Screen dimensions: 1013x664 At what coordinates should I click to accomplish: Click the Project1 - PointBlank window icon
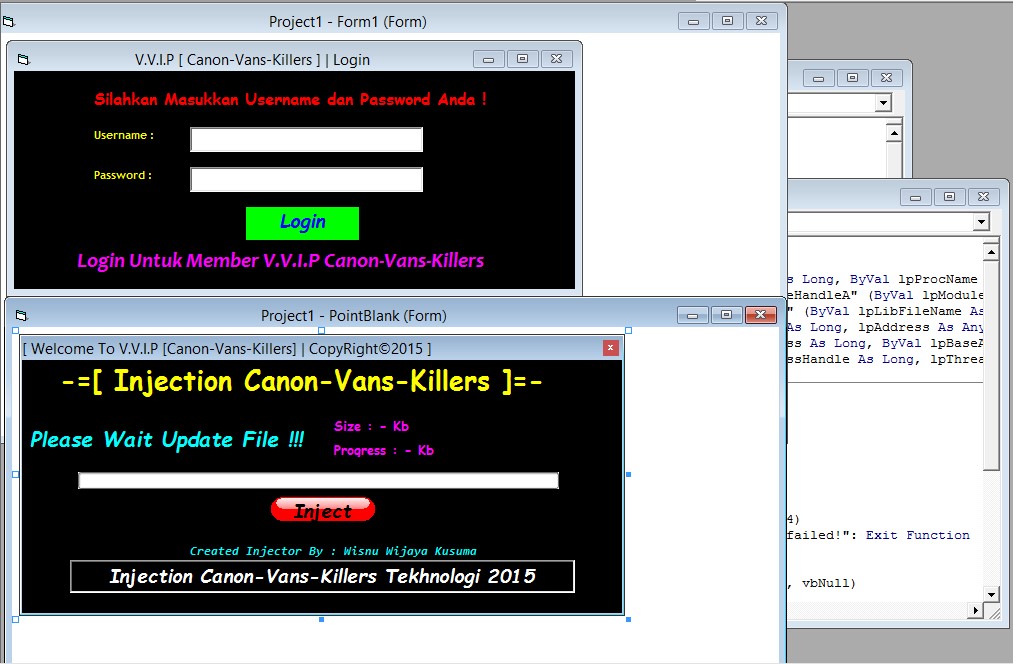(x=21, y=315)
